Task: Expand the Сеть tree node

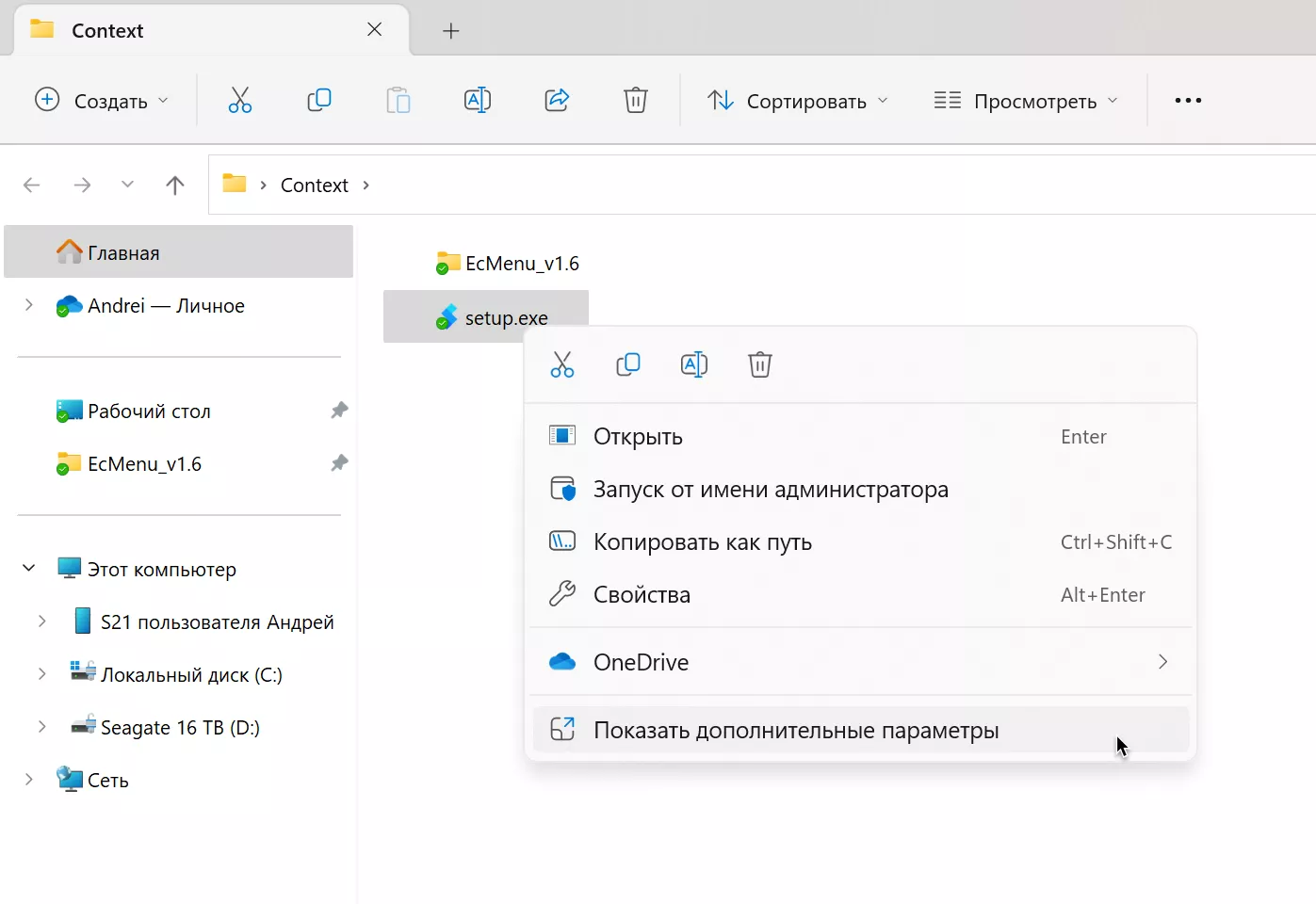Action: point(29,780)
